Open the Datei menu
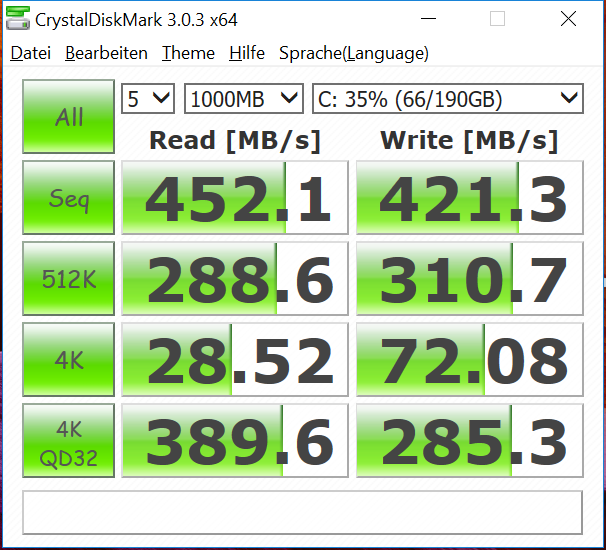Image resolution: width=606 pixels, height=550 pixels. coord(31,53)
